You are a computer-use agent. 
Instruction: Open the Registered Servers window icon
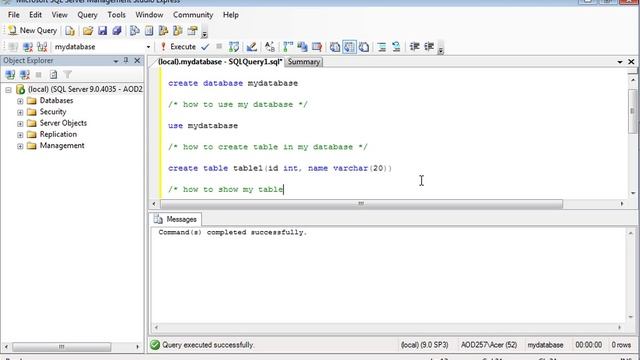(x=134, y=31)
